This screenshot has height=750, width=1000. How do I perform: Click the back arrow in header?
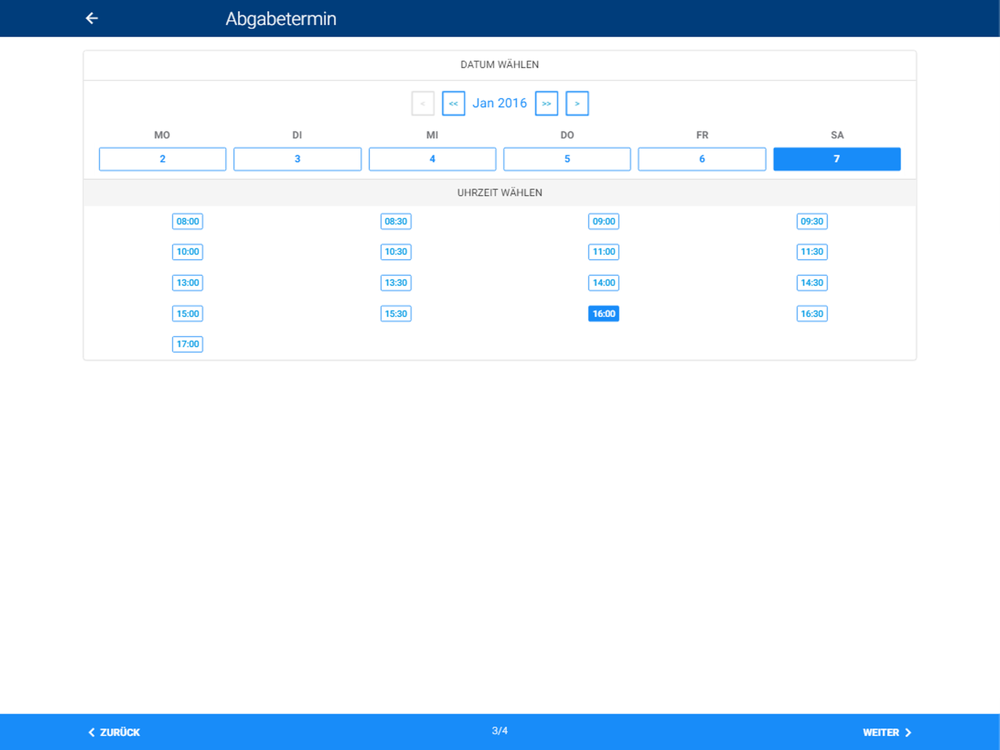tap(92, 18)
